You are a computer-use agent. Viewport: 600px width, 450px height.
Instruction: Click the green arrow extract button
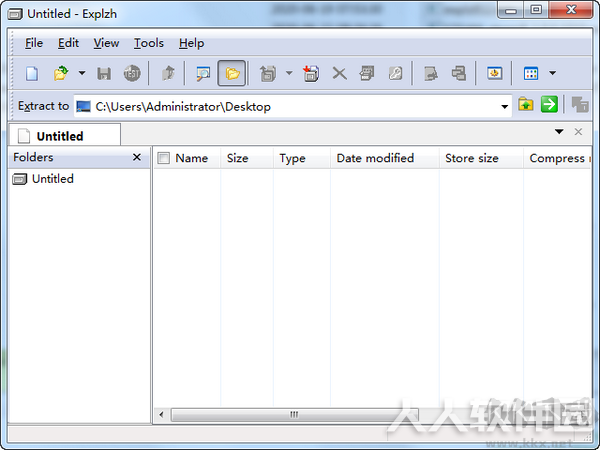(549, 104)
